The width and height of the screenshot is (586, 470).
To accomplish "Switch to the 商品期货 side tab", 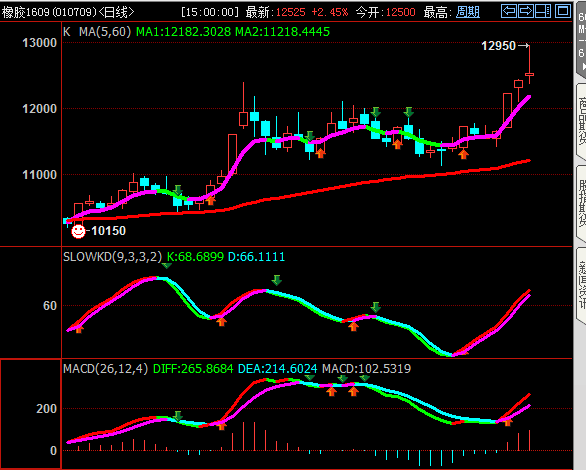I will point(582,120).
